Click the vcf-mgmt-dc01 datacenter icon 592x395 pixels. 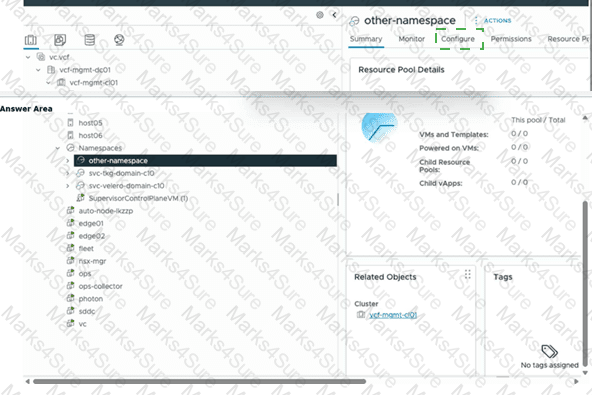pos(51,69)
